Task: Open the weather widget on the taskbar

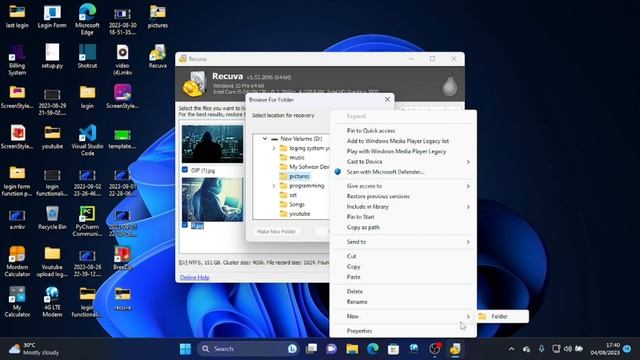Action: (35, 349)
